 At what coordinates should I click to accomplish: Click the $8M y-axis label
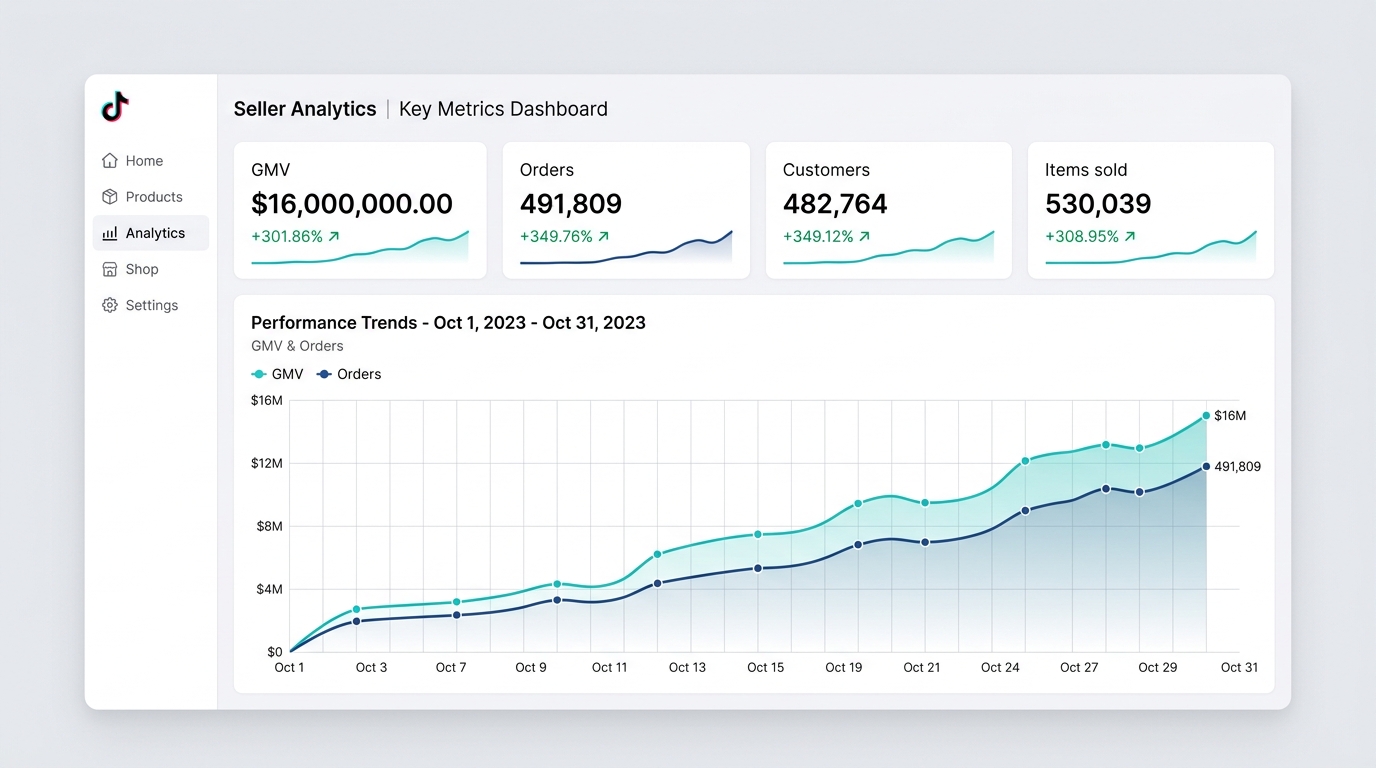270,526
